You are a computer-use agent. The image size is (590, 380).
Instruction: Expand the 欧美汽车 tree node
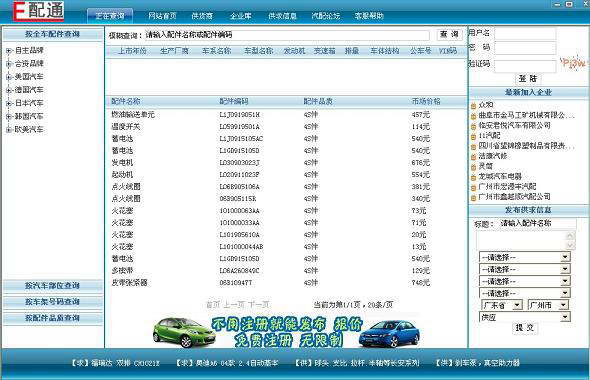pos(9,130)
